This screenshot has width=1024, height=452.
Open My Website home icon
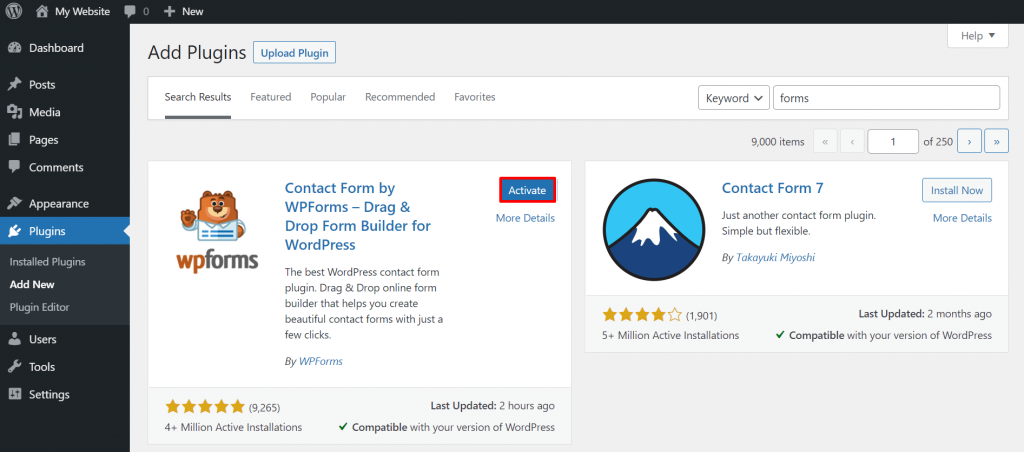tap(42, 11)
